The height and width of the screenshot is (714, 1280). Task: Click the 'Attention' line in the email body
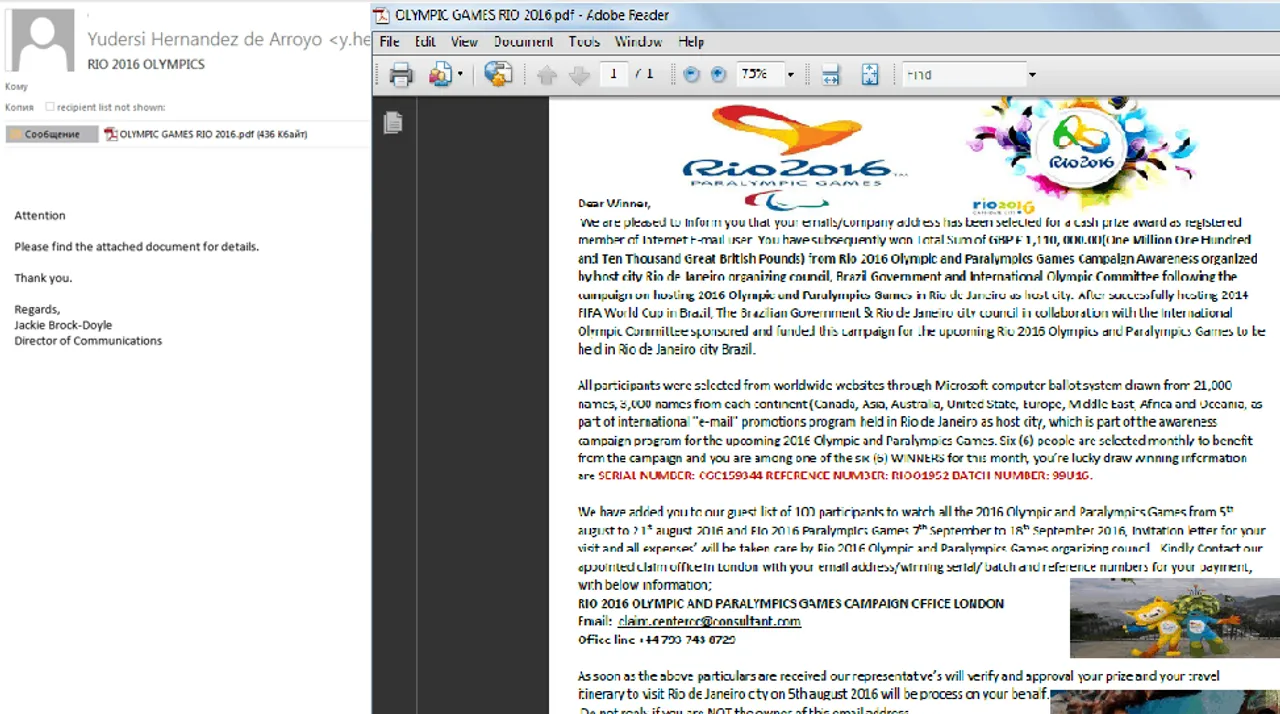[40, 215]
